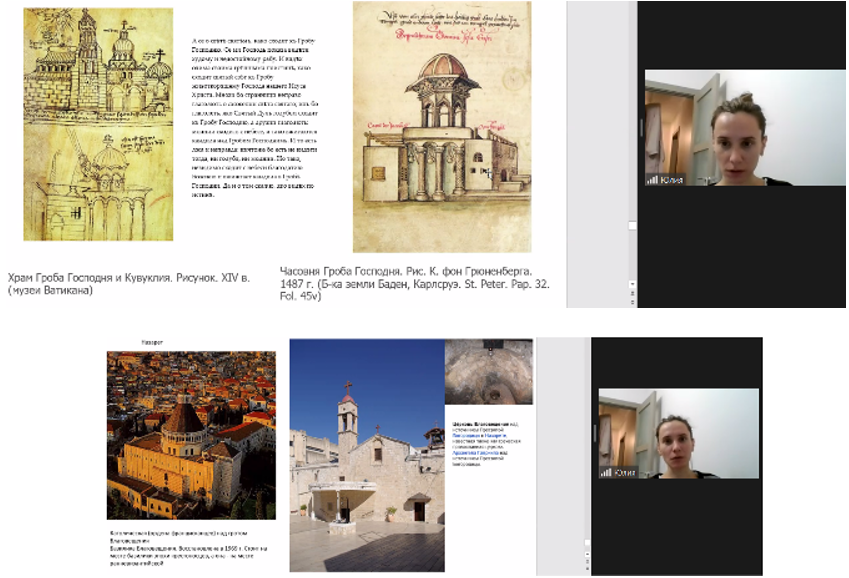Click the "Назарет" heading above the aerial photo
The height and width of the screenshot is (578, 849).
pos(152,342)
